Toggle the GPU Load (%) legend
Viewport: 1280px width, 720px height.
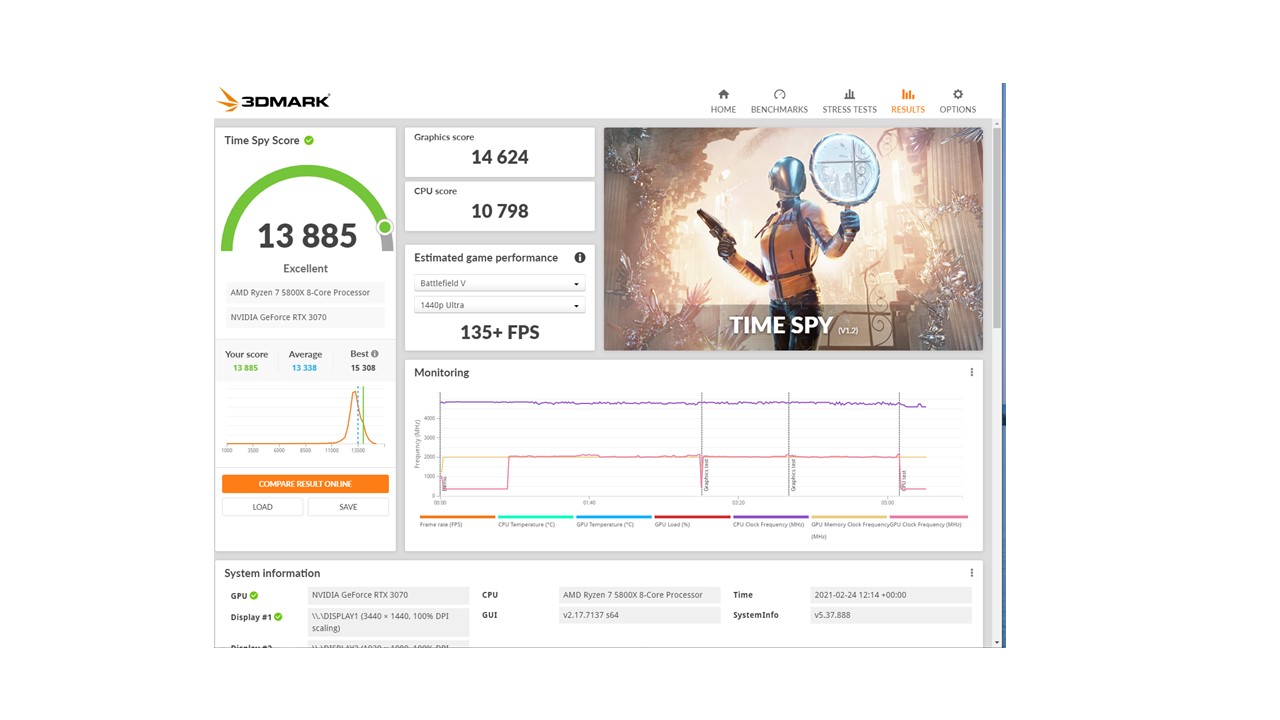[692, 521]
